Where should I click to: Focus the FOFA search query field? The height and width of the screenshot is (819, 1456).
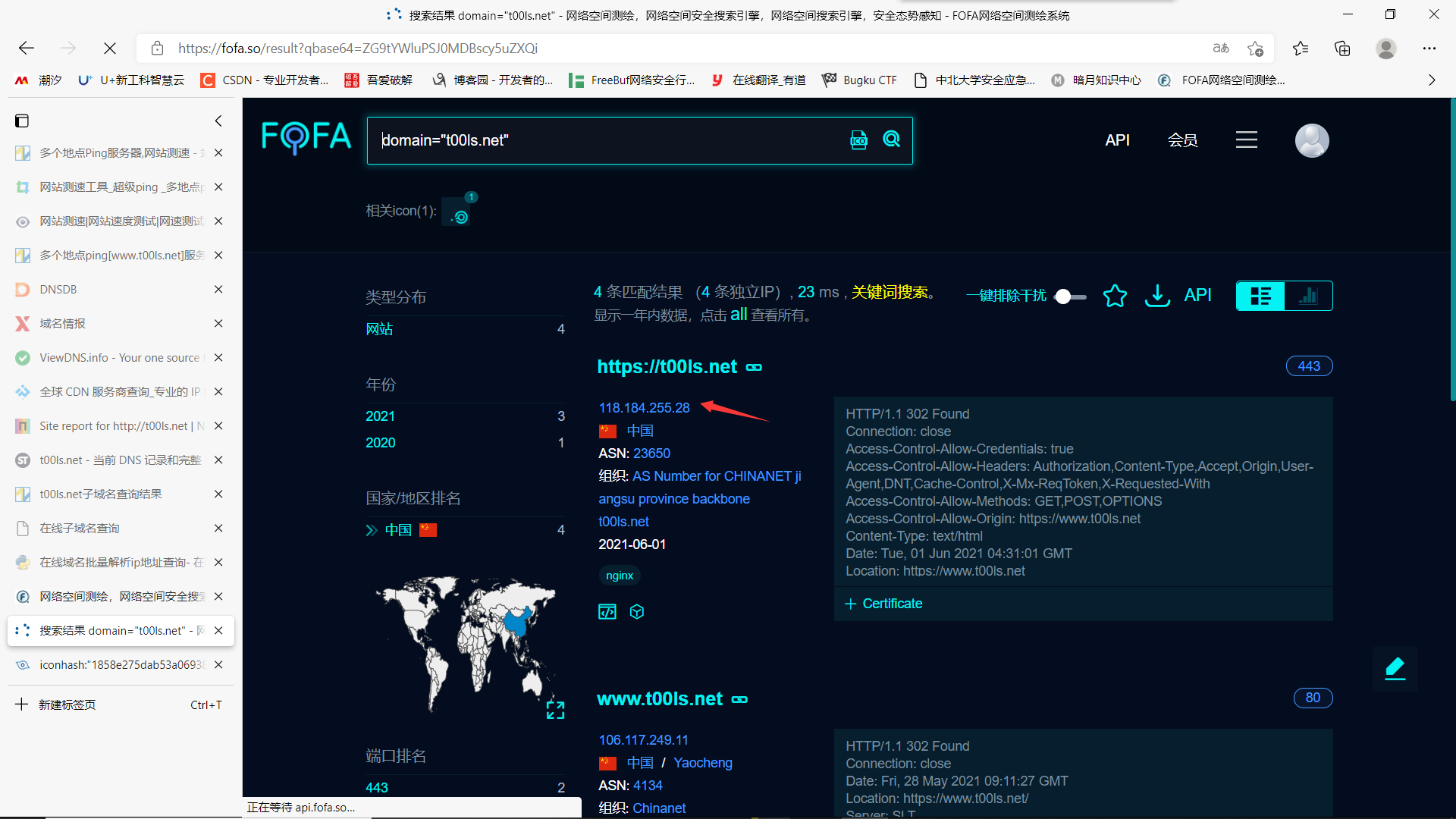click(x=611, y=140)
